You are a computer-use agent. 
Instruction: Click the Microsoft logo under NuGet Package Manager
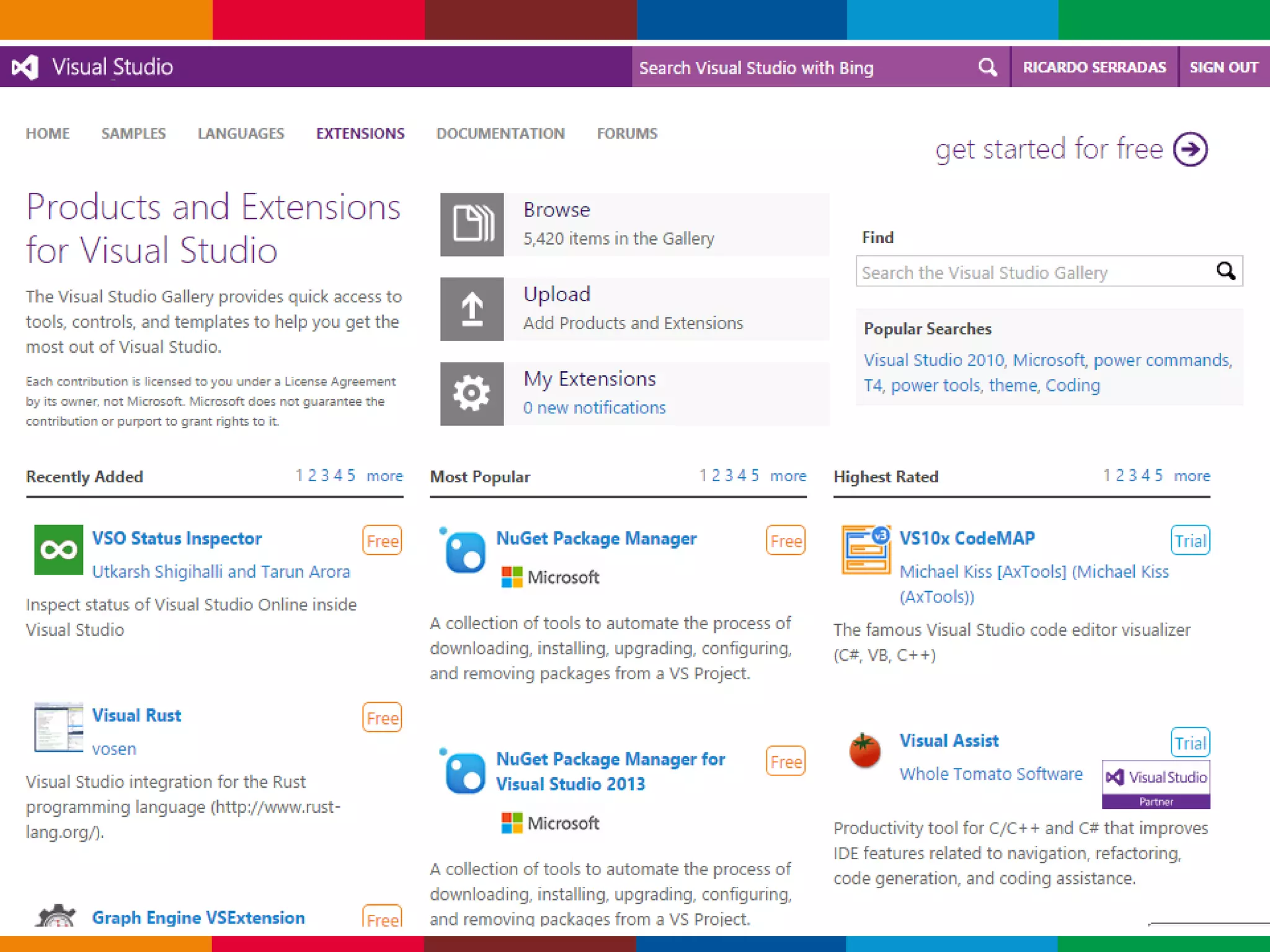pos(550,578)
